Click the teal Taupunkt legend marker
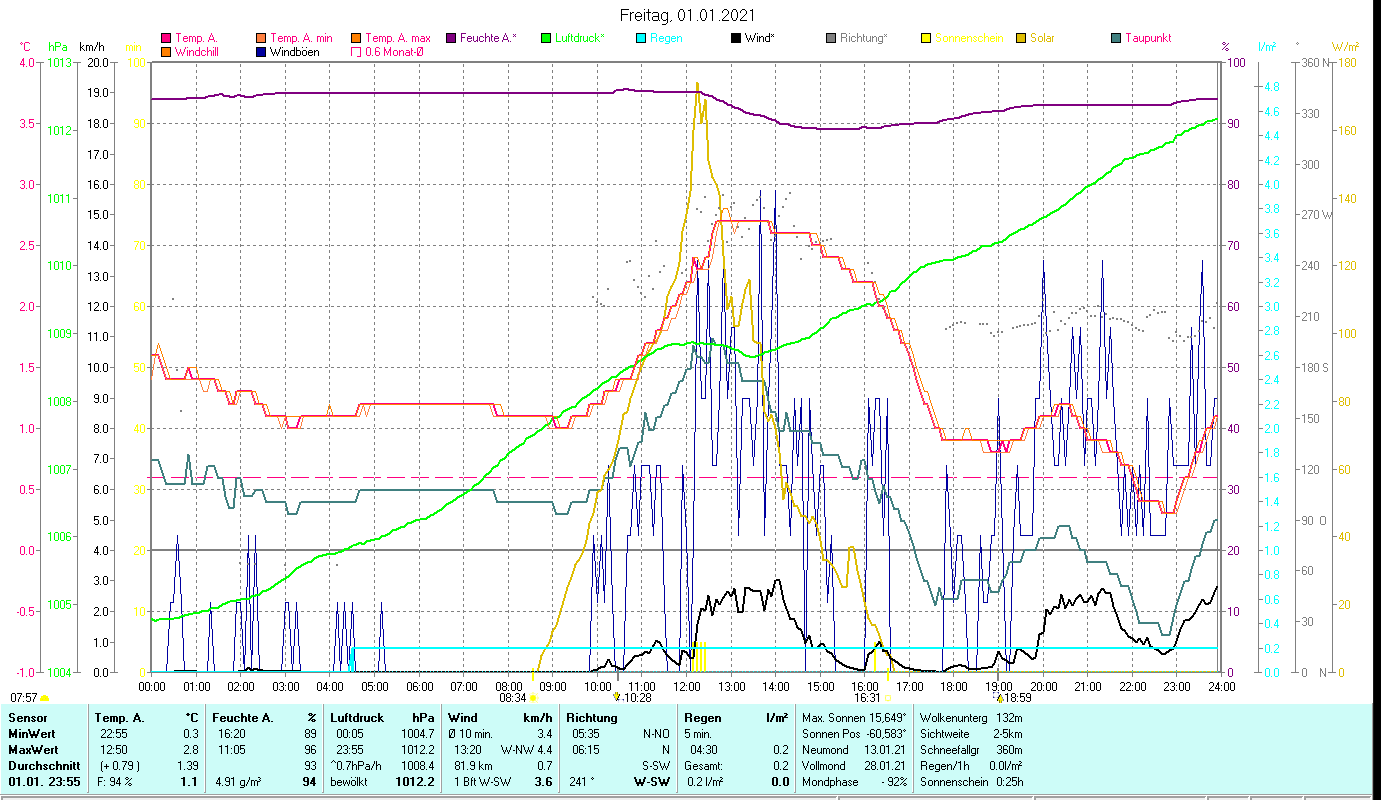1381x800 pixels. pos(1115,38)
